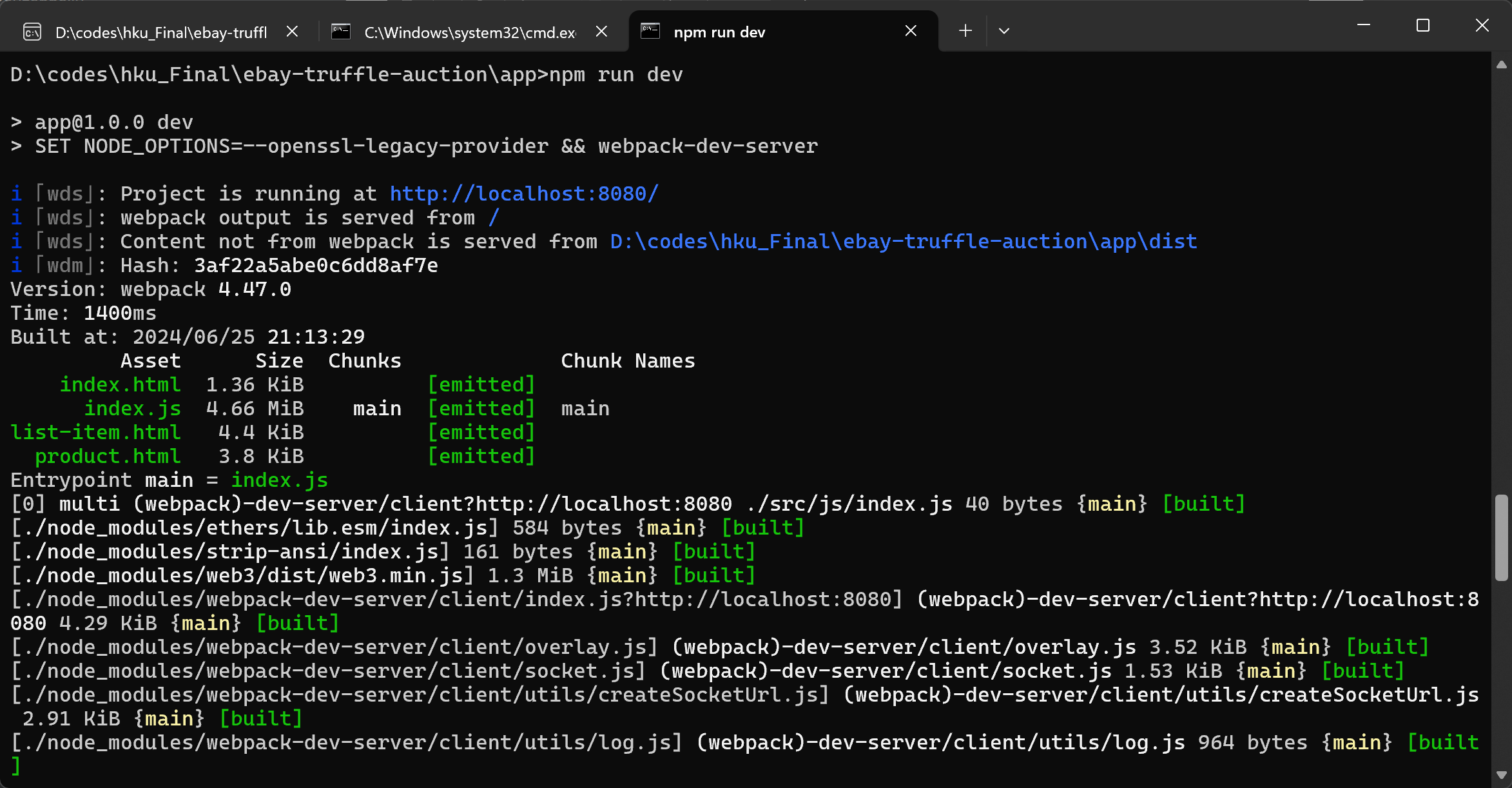Open a new tab with plus button
This screenshot has width=1512, height=788.
(965, 31)
